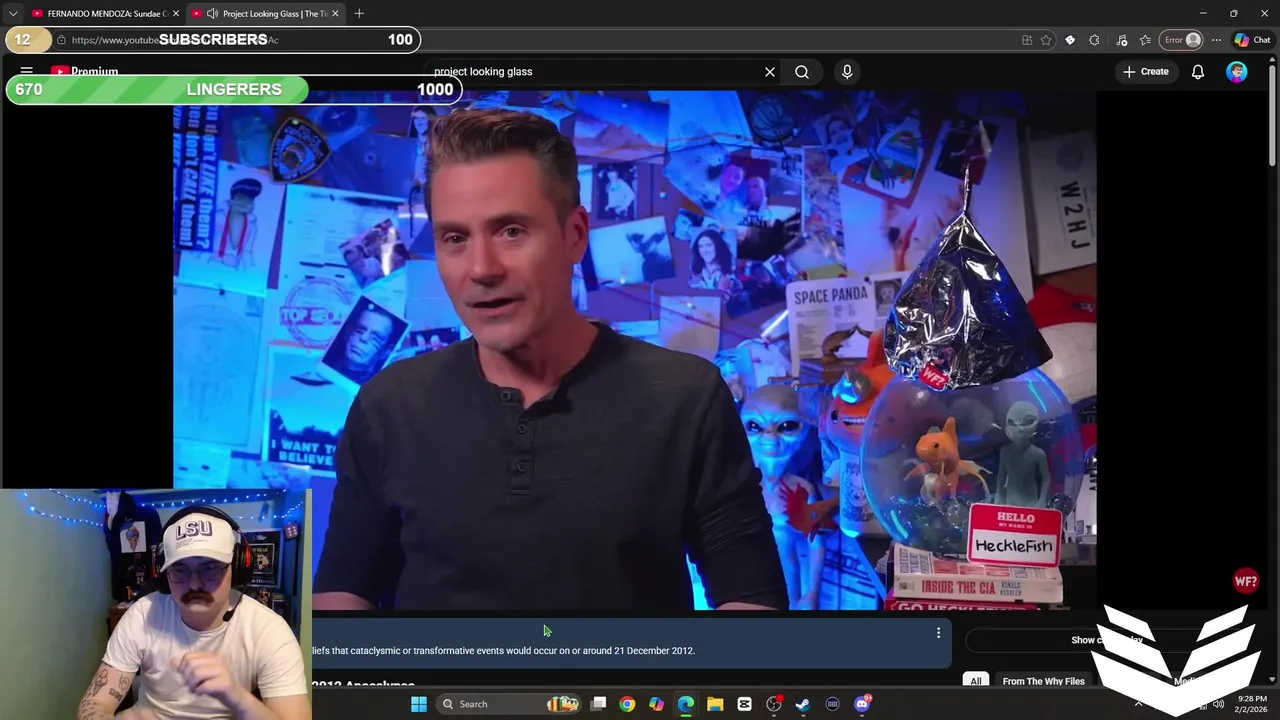
Task: Open Edge settings and more menu
Action: [1216, 40]
